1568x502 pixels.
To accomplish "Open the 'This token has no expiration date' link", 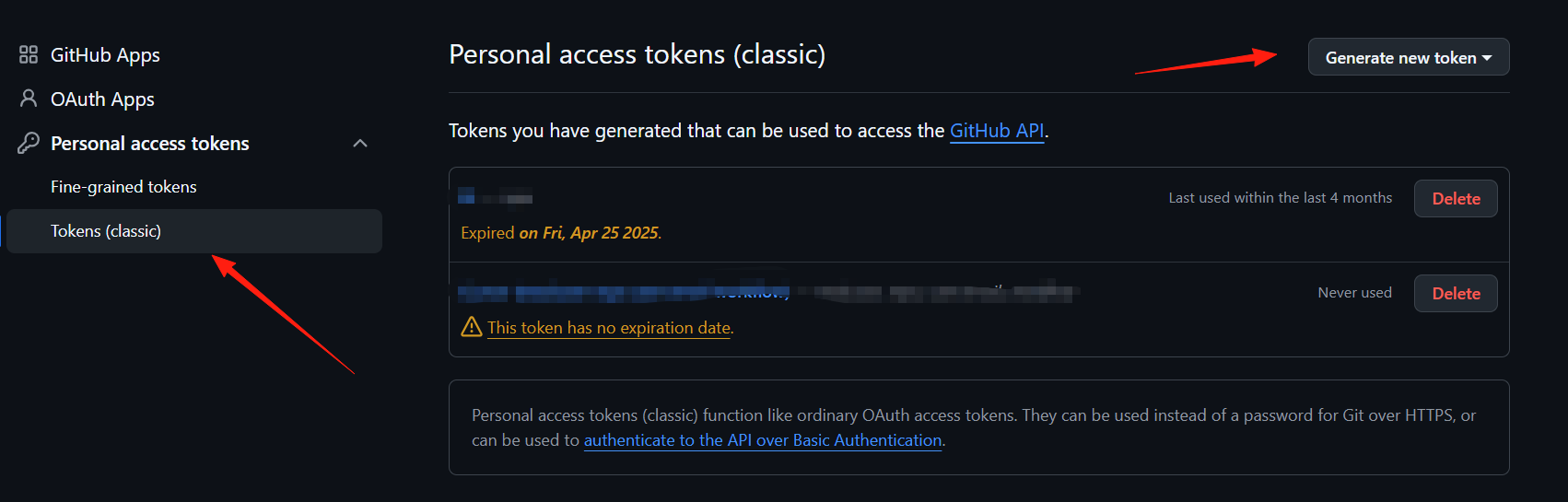I will (609, 328).
